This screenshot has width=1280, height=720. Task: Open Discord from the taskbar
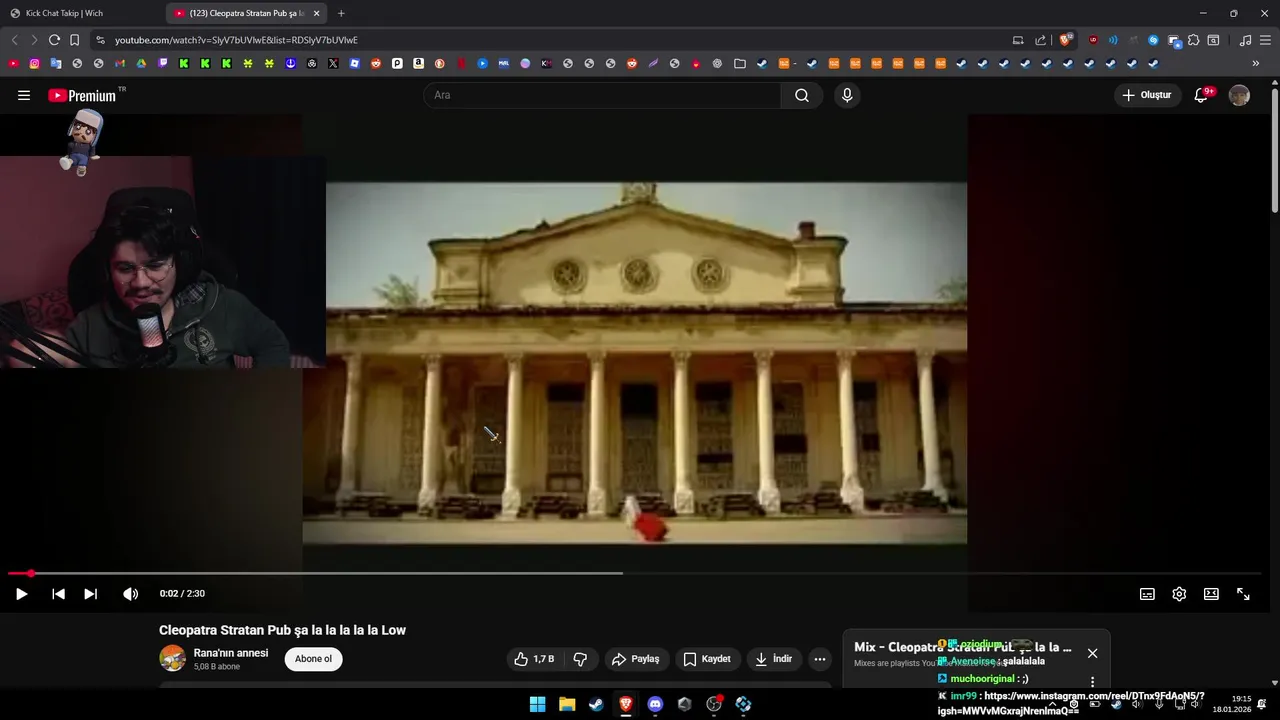pos(655,704)
